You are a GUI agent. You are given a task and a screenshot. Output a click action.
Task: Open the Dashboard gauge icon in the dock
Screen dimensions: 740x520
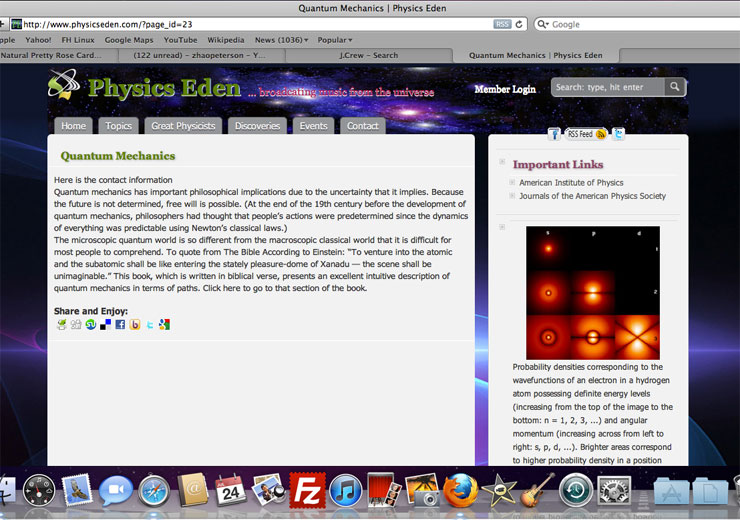pyautogui.click(x=39, y=491)
